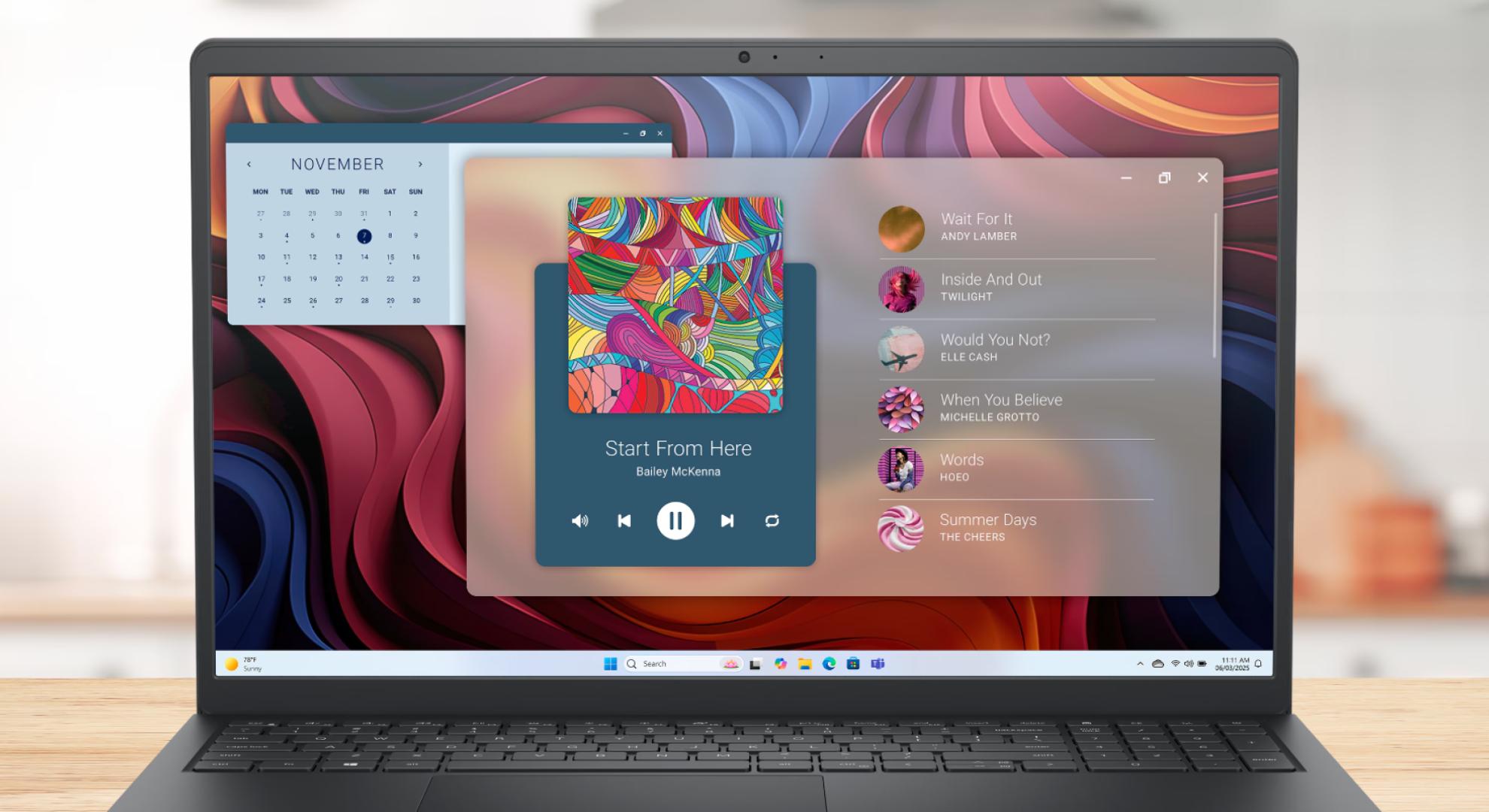
Task: Play Wait For It by Andy Lamber
Action: (1017, 229)
